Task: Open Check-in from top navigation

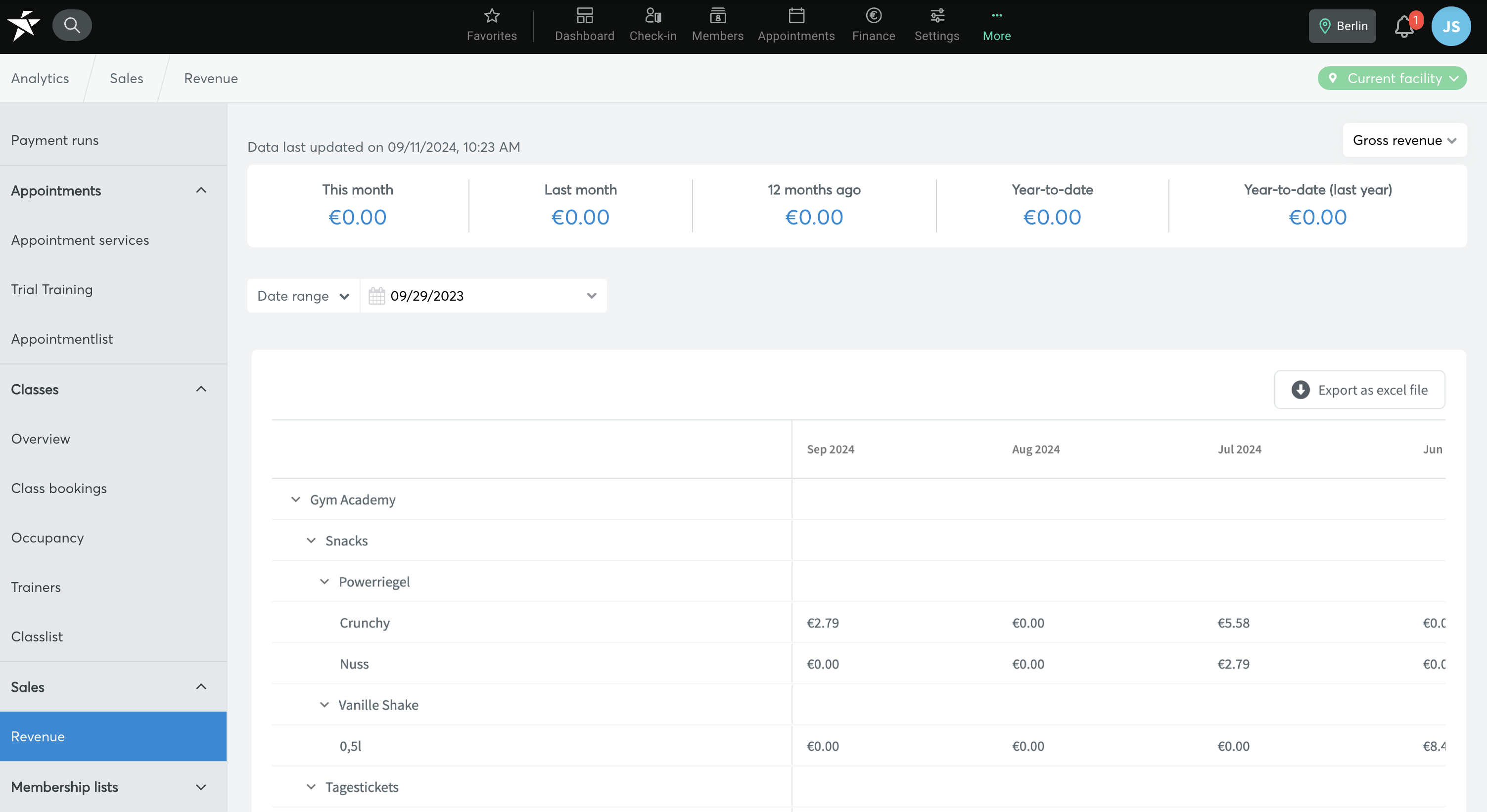Action: tap(653, 25)
